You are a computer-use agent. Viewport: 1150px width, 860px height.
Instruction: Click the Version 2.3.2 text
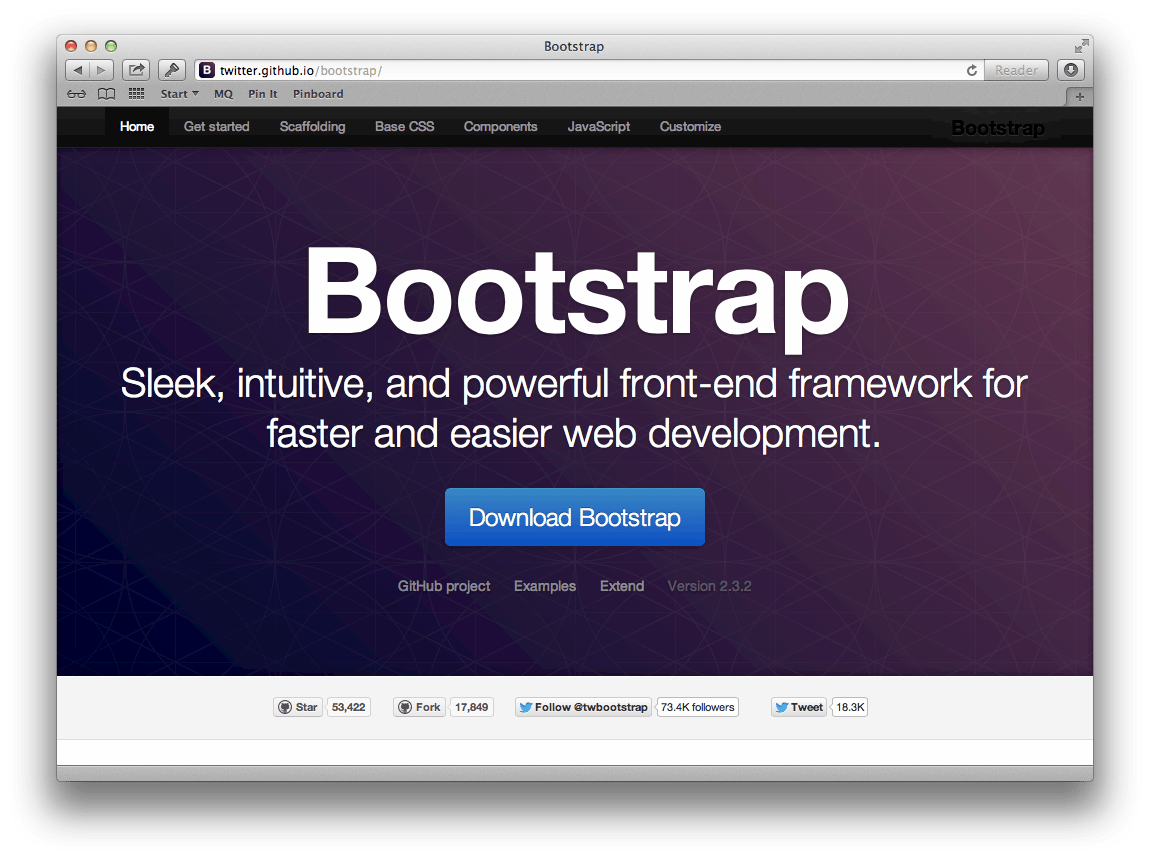[x=709, y=586]
